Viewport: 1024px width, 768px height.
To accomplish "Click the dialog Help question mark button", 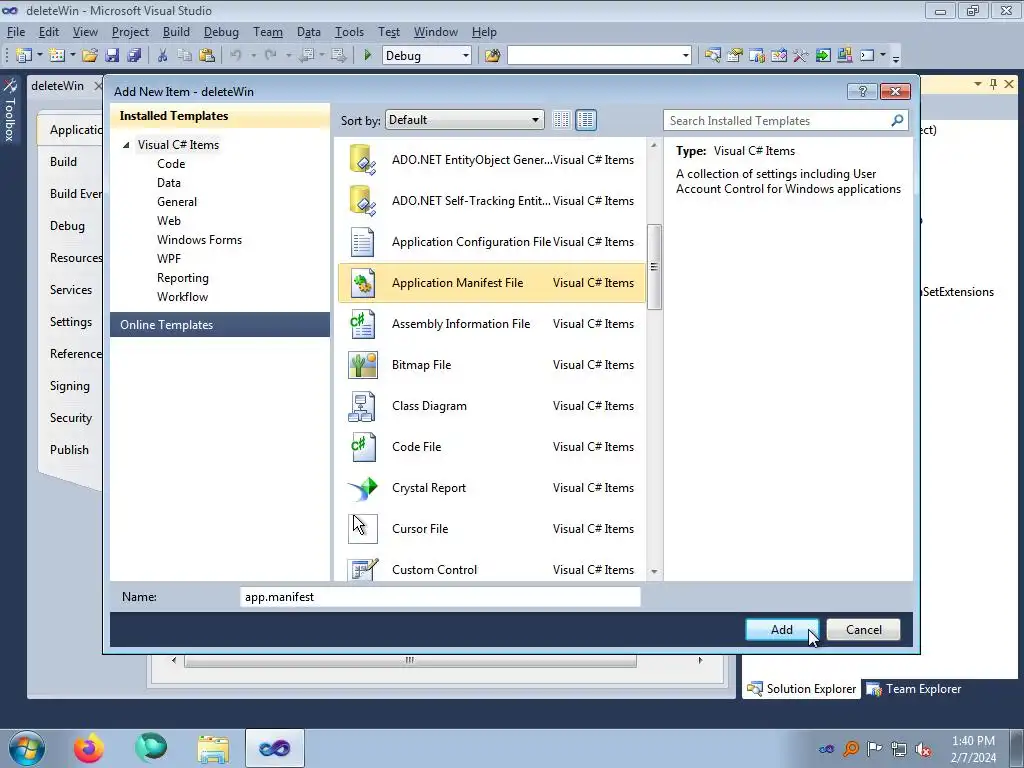I will point(862,91).
